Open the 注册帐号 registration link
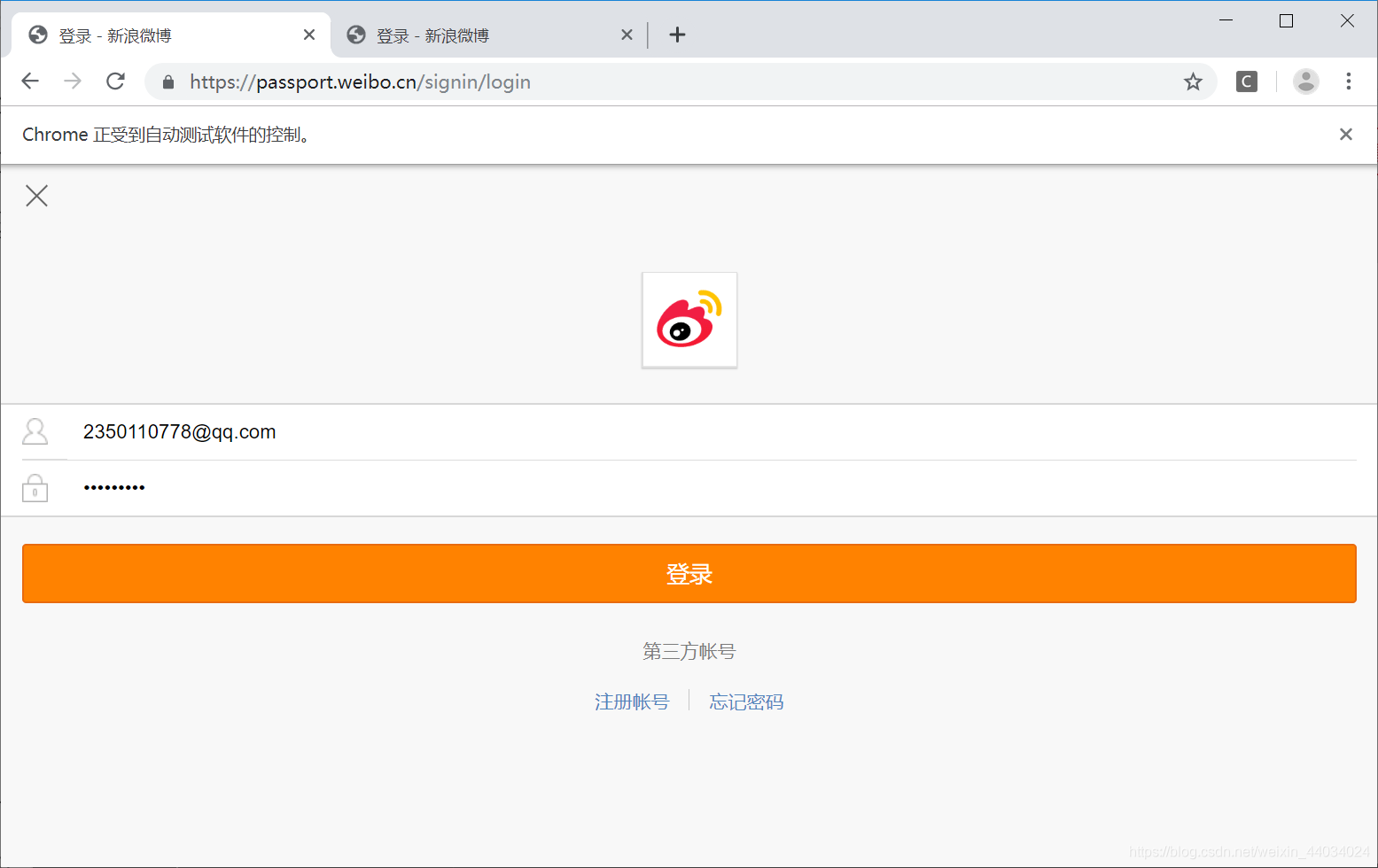Viewport: 1378px width, 868px height. (x=632, y=701)
